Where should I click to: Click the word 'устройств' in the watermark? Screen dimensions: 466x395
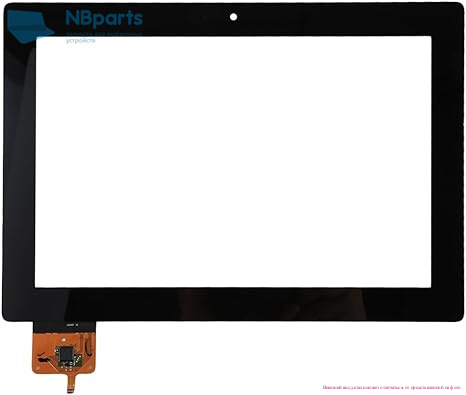click(80, 40)
